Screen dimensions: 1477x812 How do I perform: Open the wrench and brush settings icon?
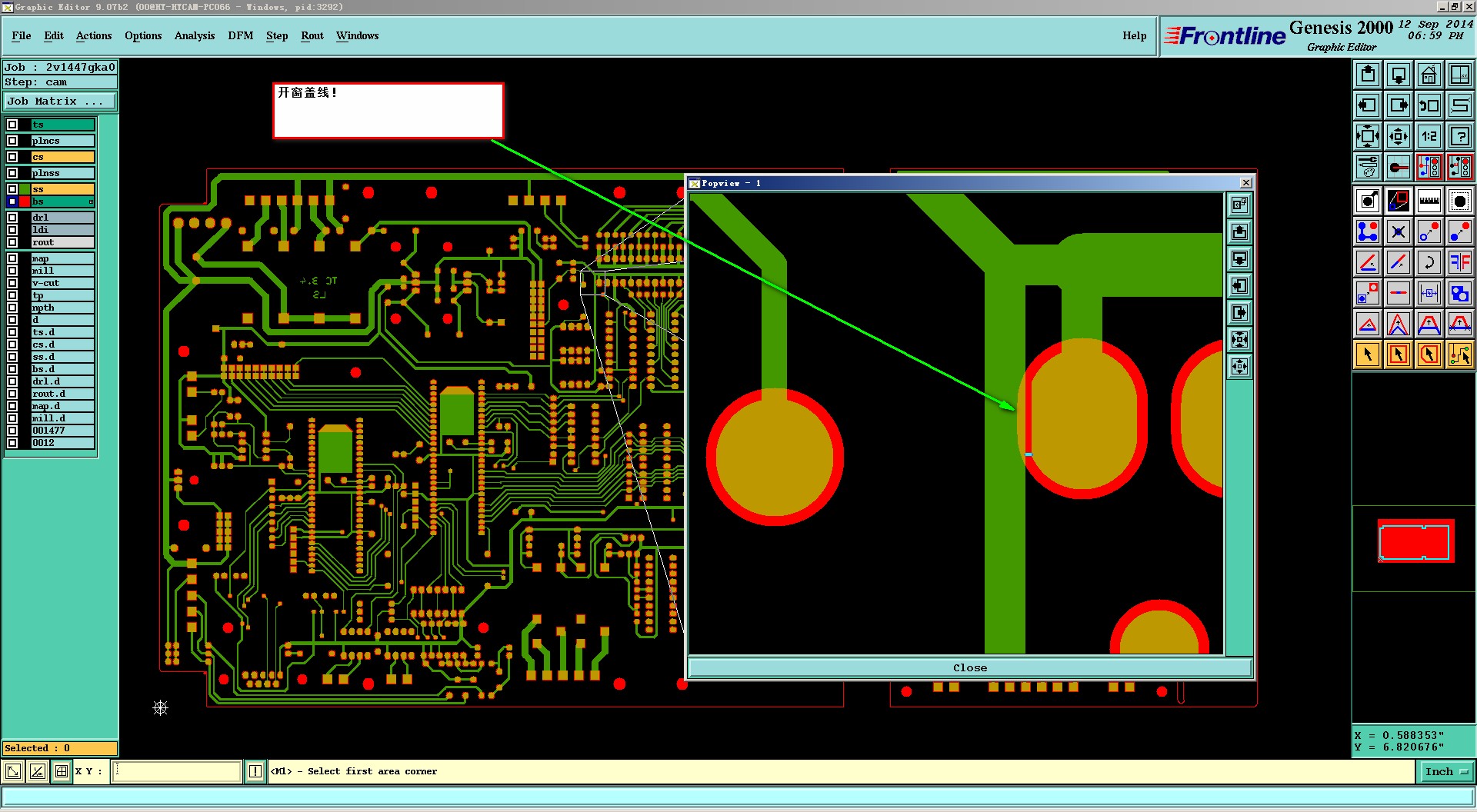(1368, 167)
